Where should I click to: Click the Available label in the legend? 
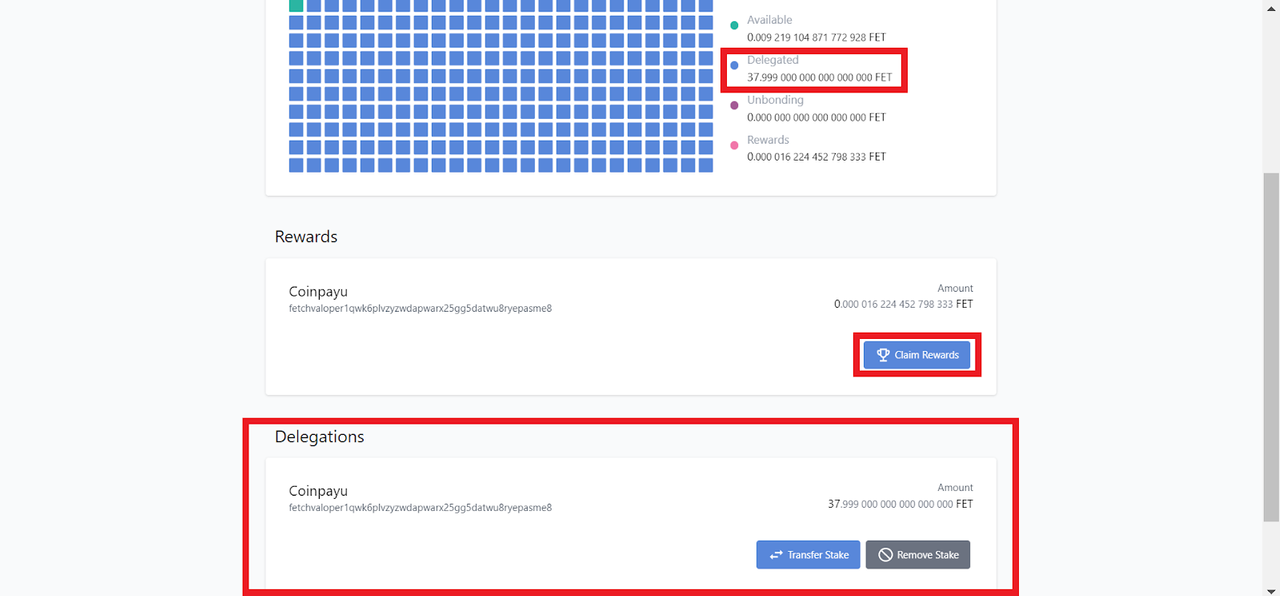click(769, 20)
